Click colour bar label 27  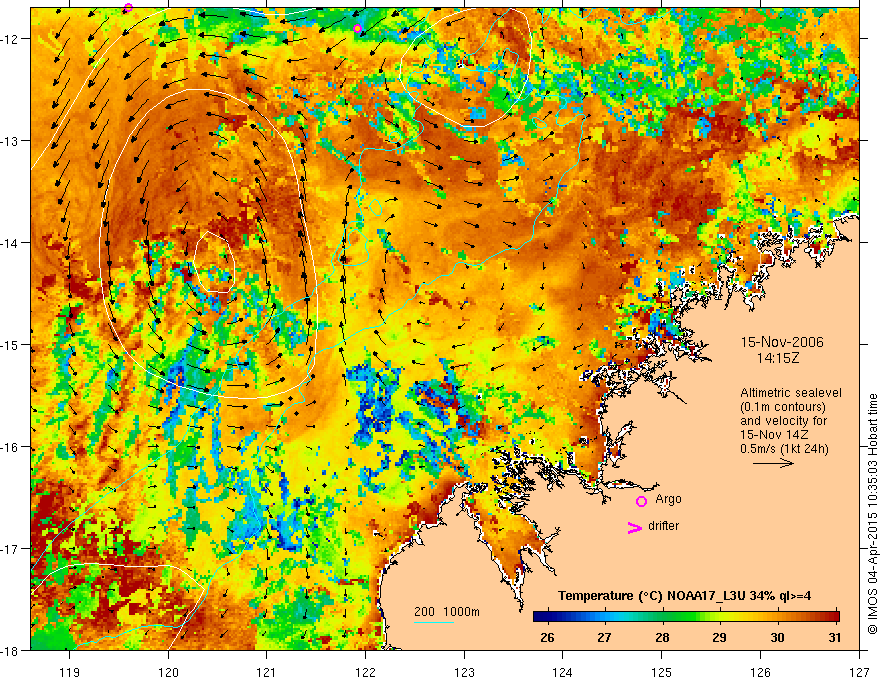tap(604, 638)
